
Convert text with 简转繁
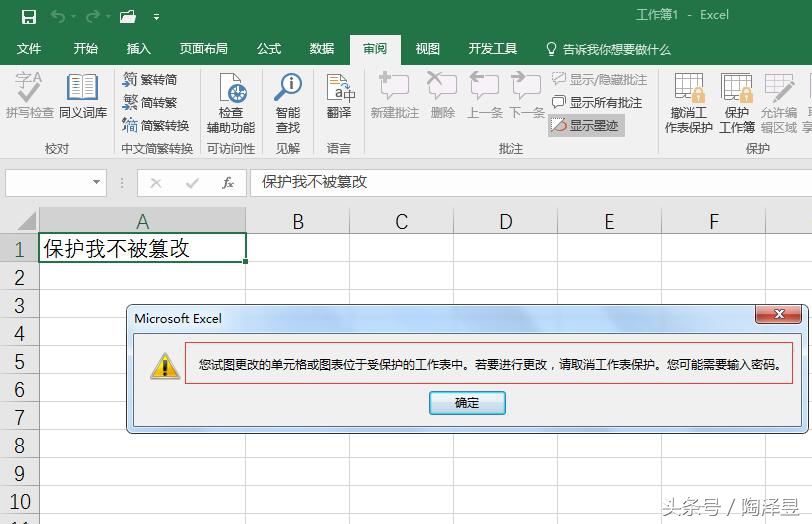(x=150, y=102)
